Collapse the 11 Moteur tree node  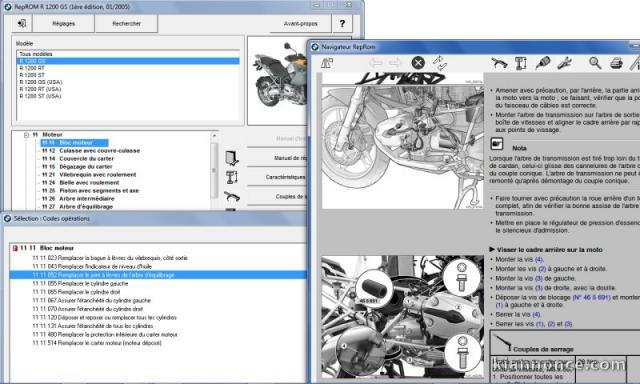[x=27, y=135]
